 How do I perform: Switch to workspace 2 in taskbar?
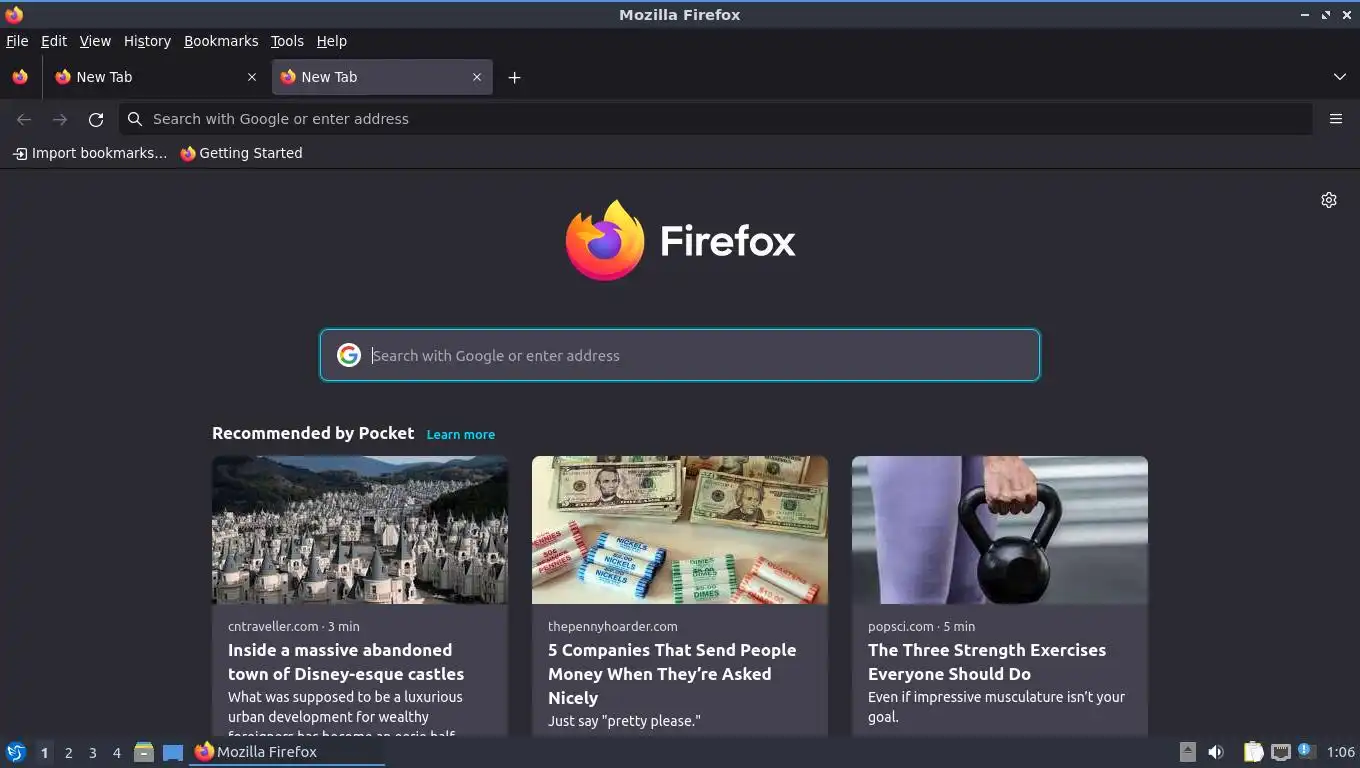pyautogui.click(x=68, y=753)
